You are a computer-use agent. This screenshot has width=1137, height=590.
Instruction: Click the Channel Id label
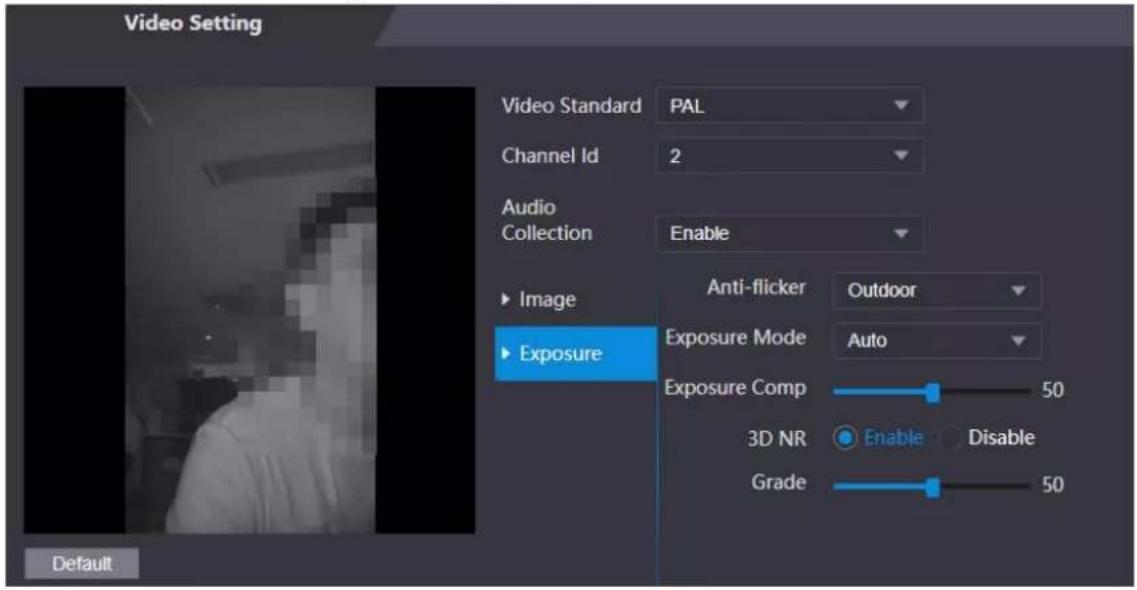(550, 156)
